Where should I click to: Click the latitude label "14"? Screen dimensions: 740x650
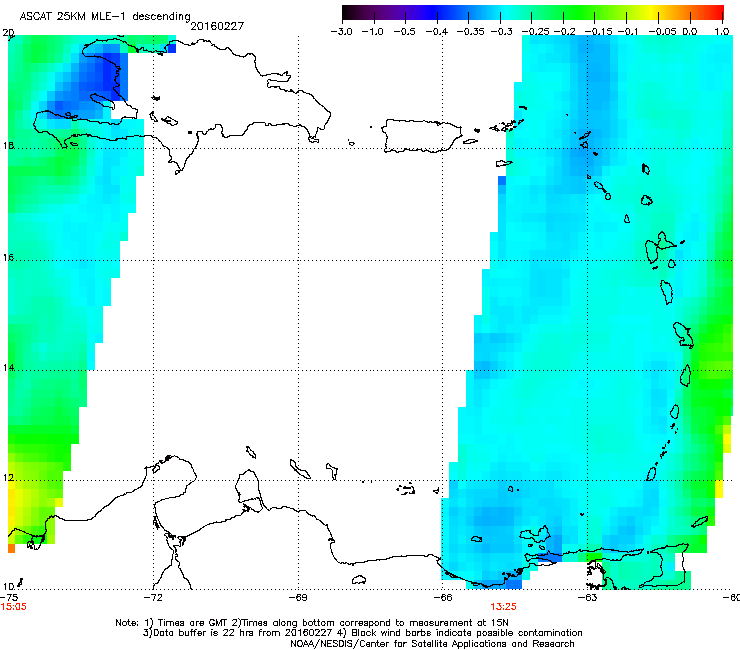tap(8, 368)
